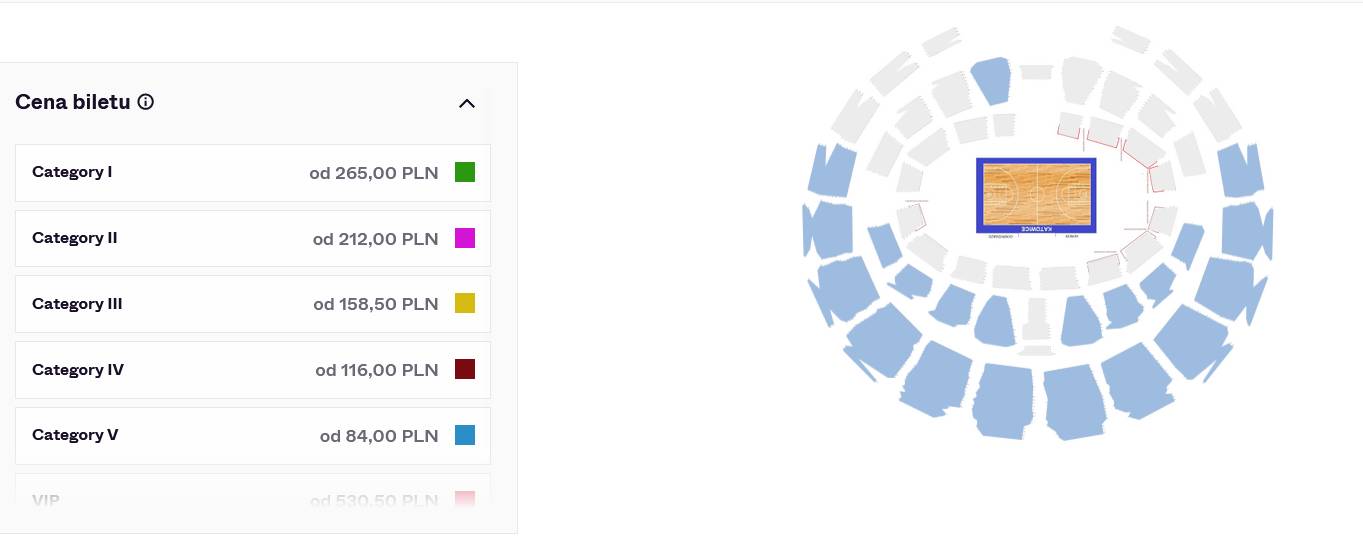The image size is (1363, 538).
Task: Click the green Category I color swatch
Action: [465, 172]
